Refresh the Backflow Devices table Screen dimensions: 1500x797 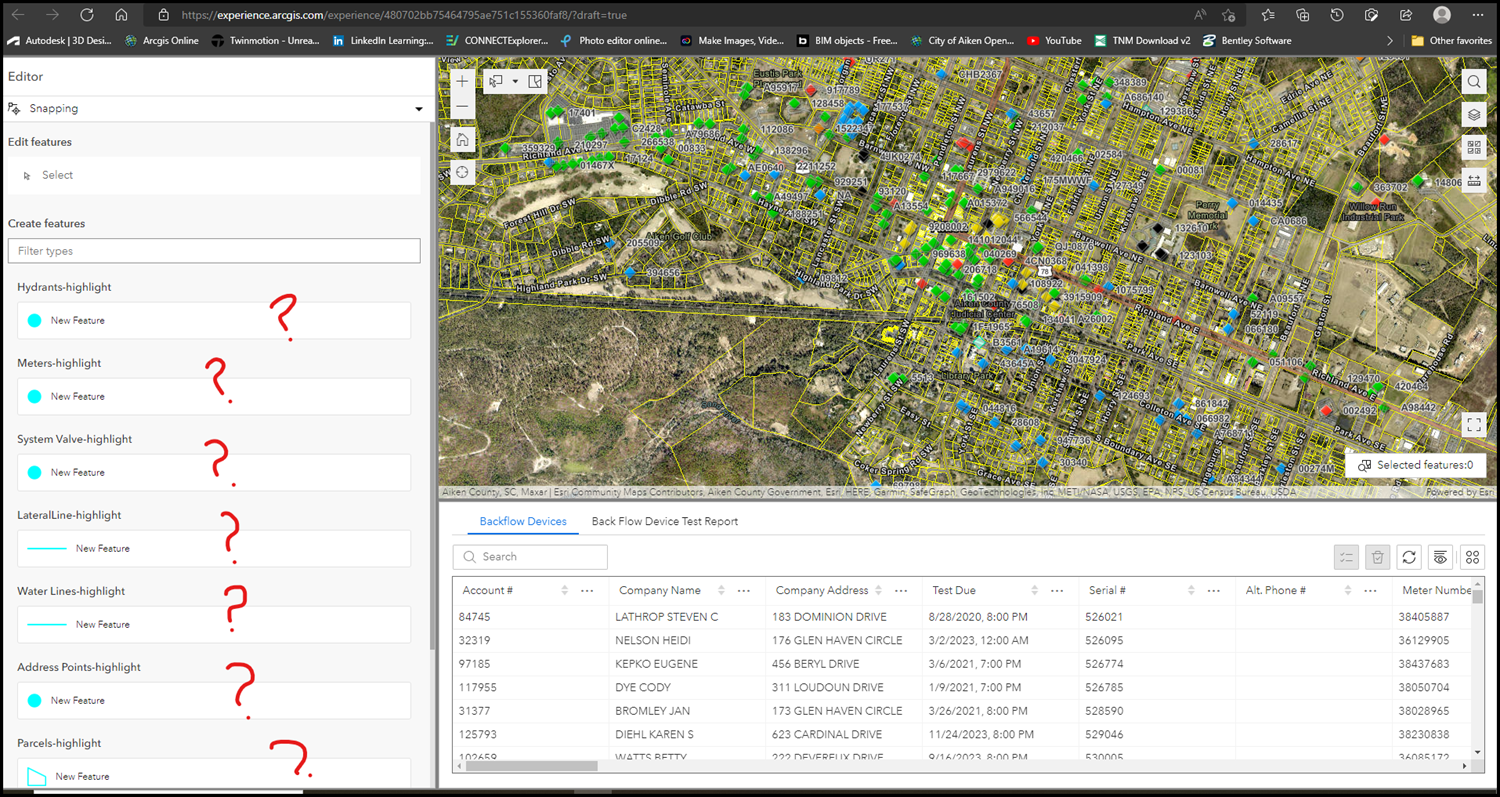tap(1409, 557)
